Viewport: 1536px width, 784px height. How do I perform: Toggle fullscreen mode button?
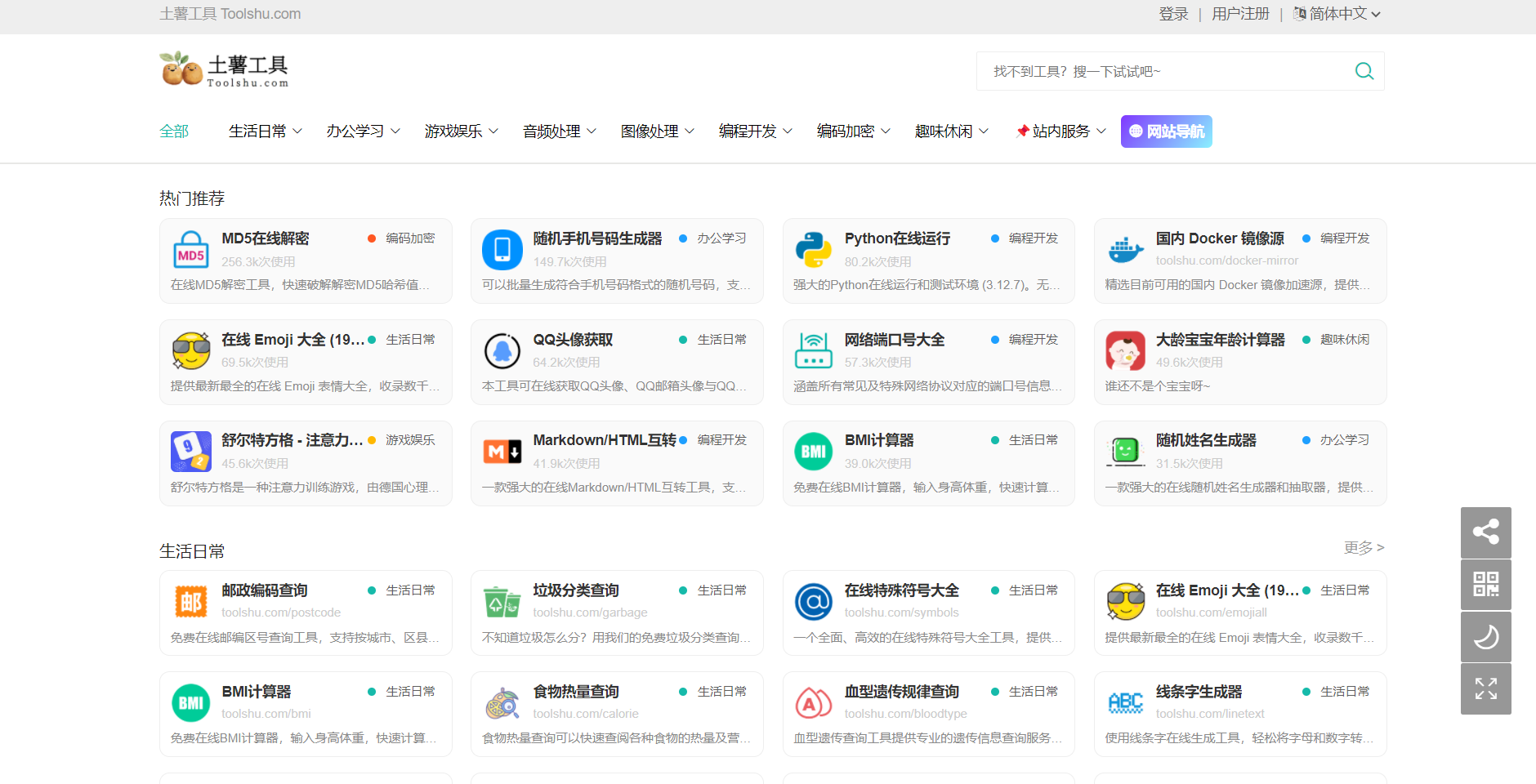(x=1485, y=689)
